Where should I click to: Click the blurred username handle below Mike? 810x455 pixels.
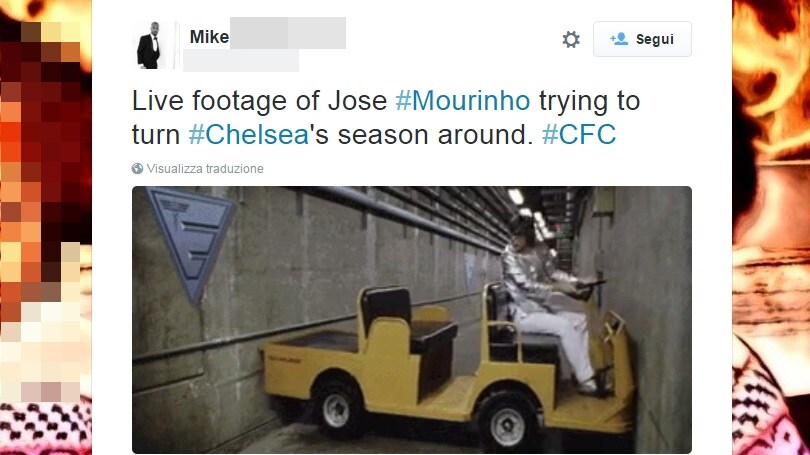[x=241, y=60]
